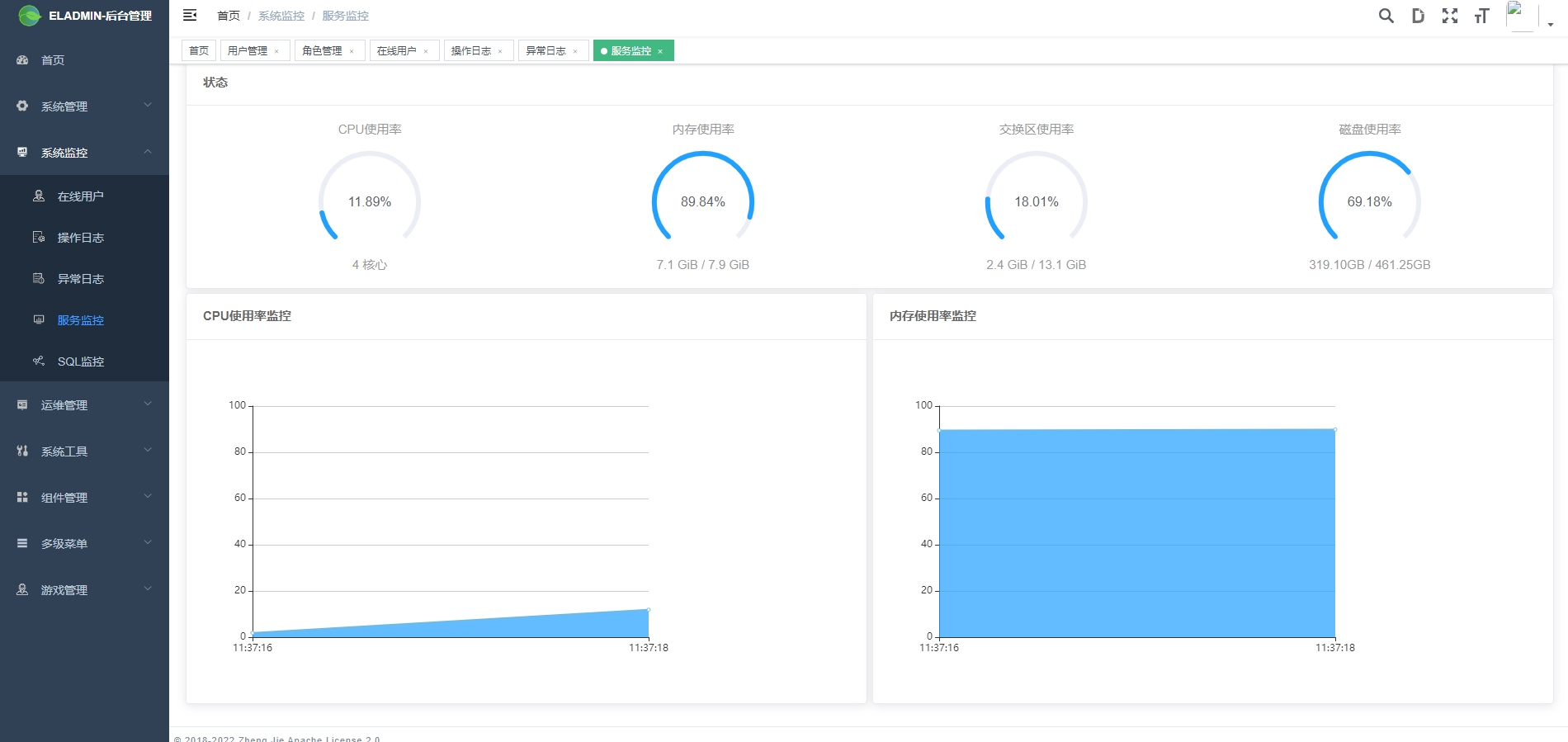Screen dimensions: 1568x742
Task: Close the 在线用户 tab
Action: coord(426,51)
